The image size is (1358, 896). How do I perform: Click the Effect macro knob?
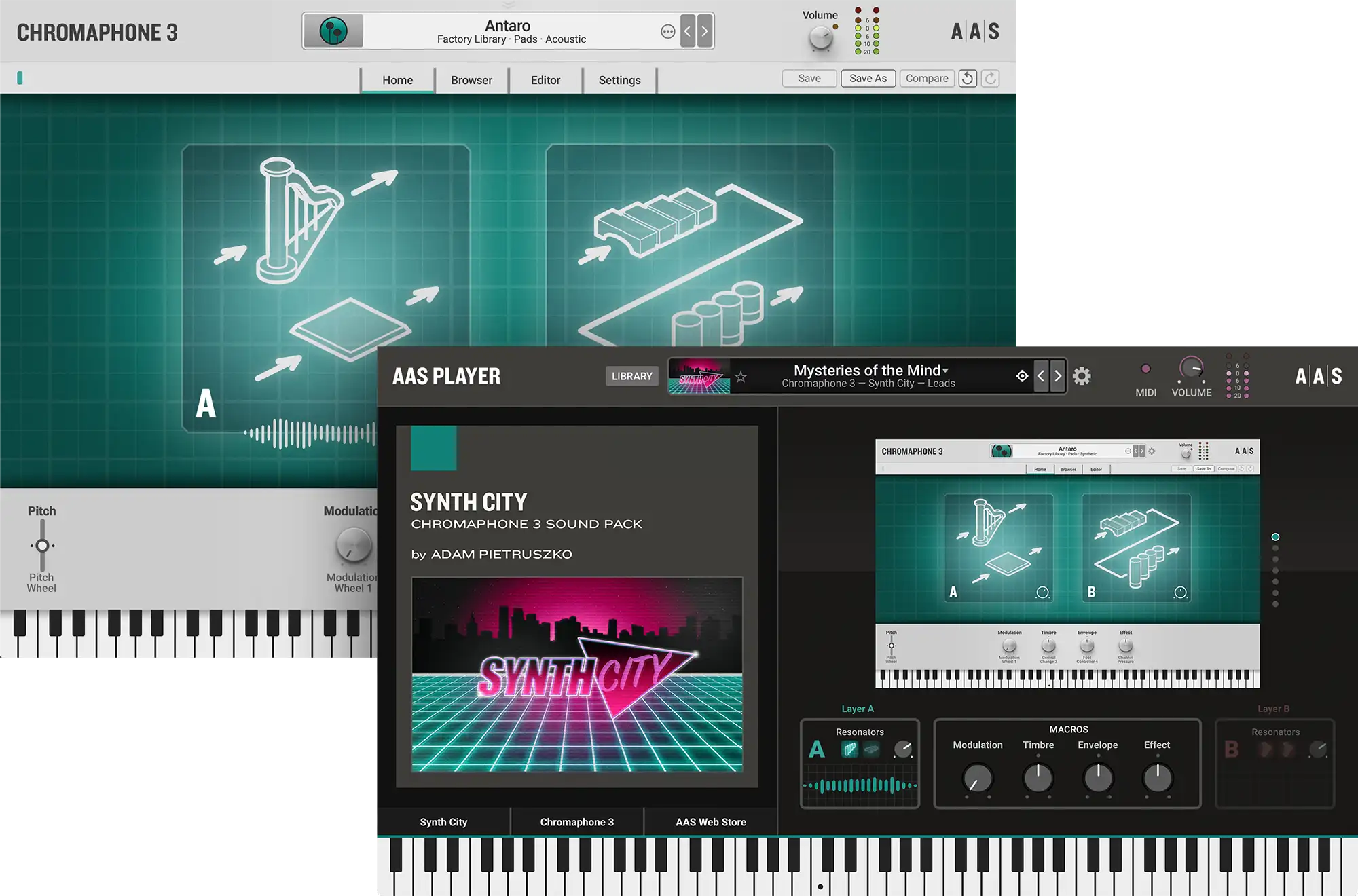coord(1158,779)
